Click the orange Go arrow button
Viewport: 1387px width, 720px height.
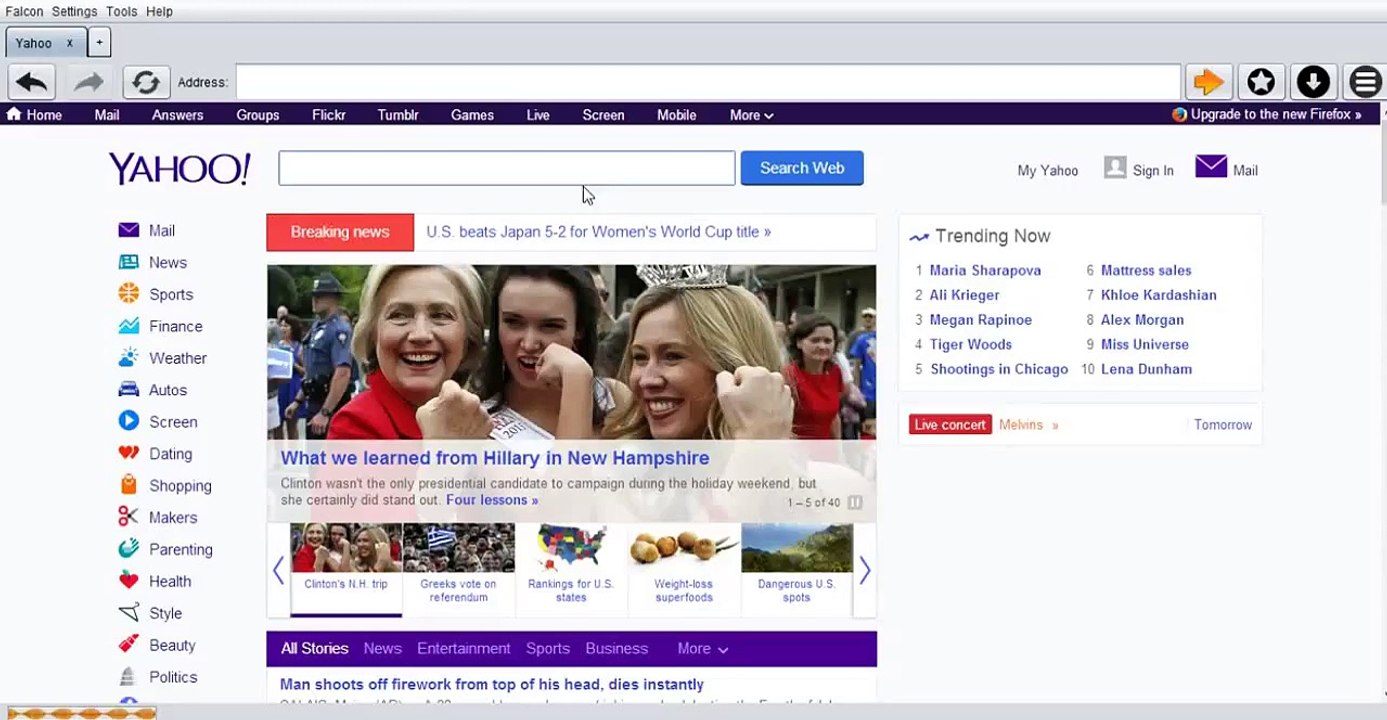(x=1209, y=82)
